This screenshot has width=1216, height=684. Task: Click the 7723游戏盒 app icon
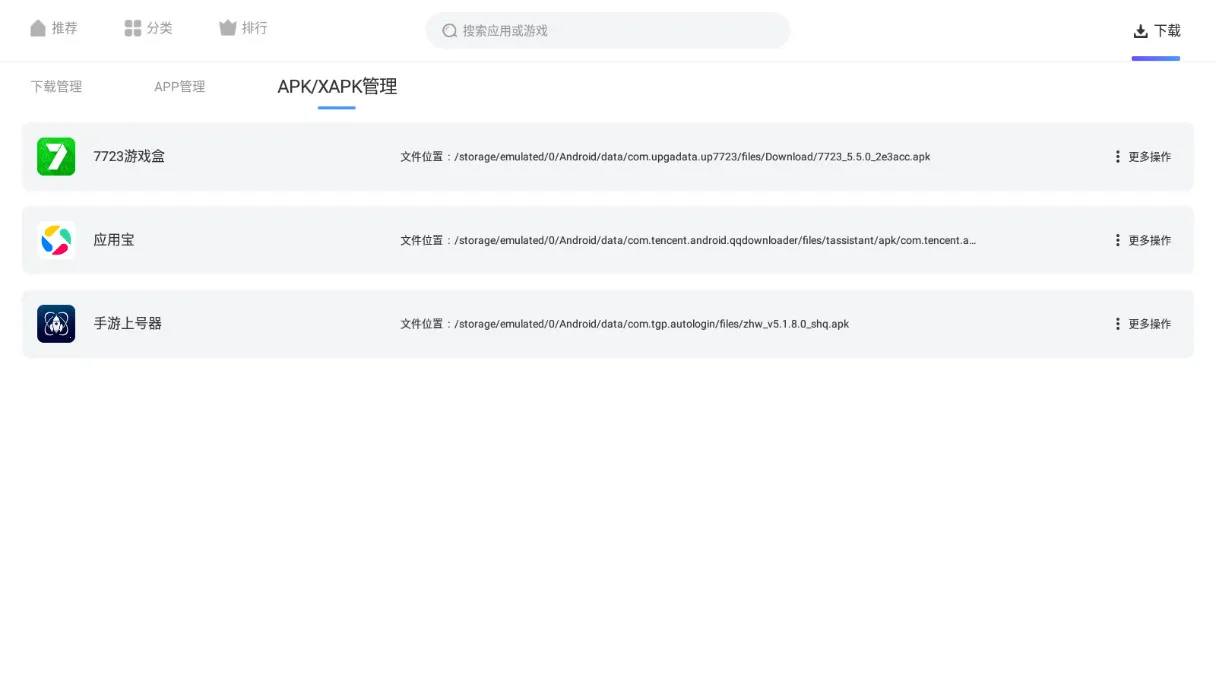click(x=56, y=156)
